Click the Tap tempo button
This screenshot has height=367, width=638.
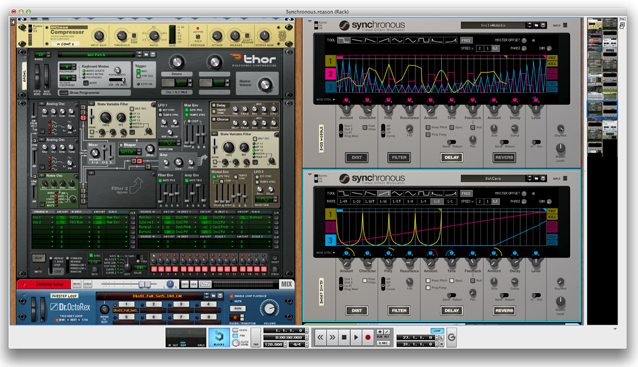(256, 337)
